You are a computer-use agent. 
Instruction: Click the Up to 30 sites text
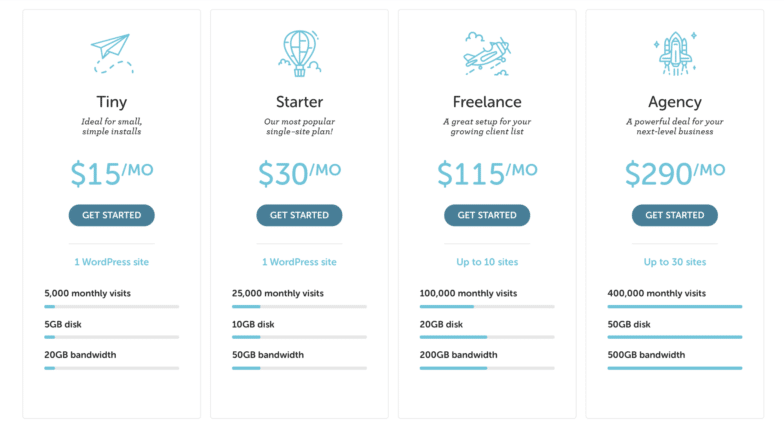point(674,262)
